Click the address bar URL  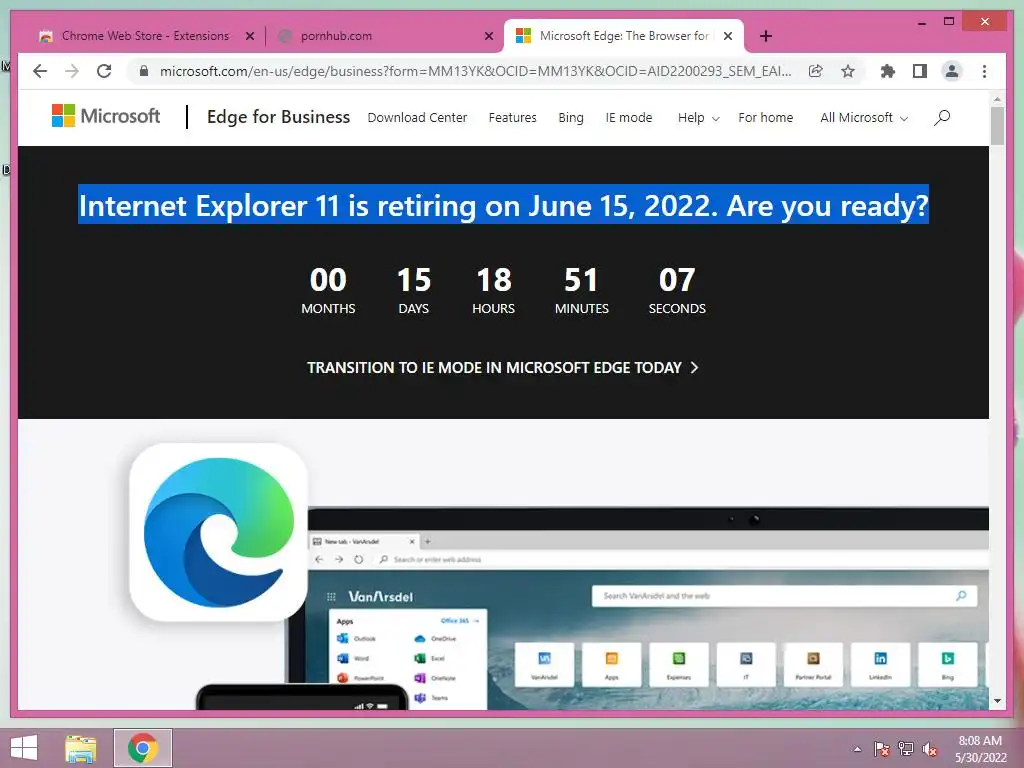[475, 71]
